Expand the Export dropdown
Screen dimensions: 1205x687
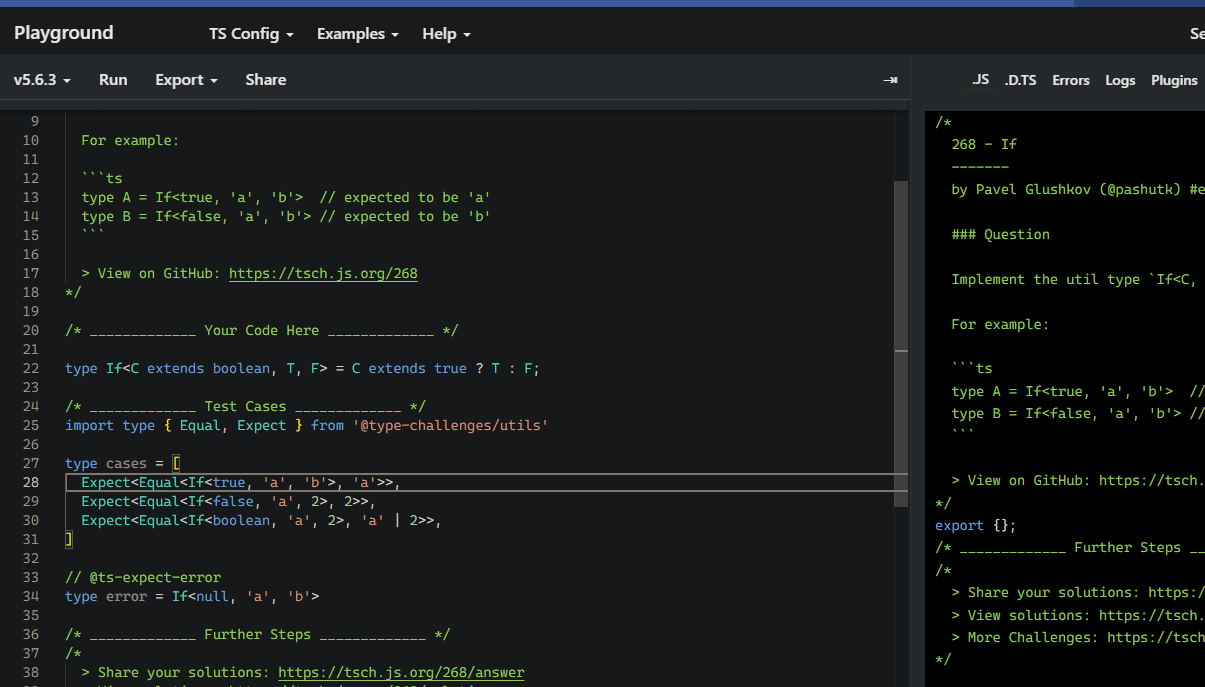(x=186, y=80)
